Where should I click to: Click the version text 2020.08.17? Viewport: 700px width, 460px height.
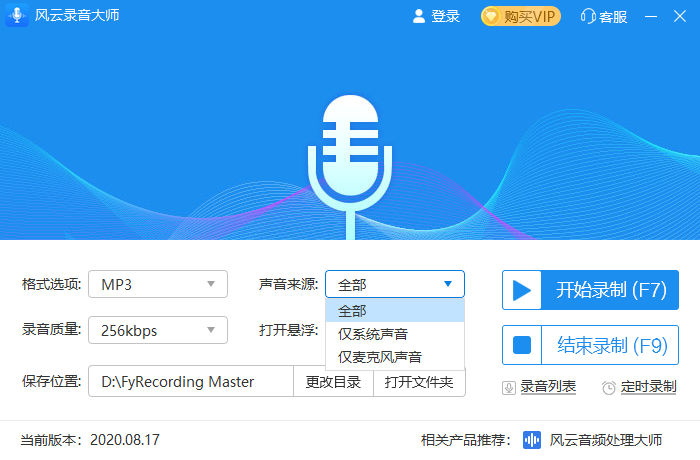pos(125,440)
